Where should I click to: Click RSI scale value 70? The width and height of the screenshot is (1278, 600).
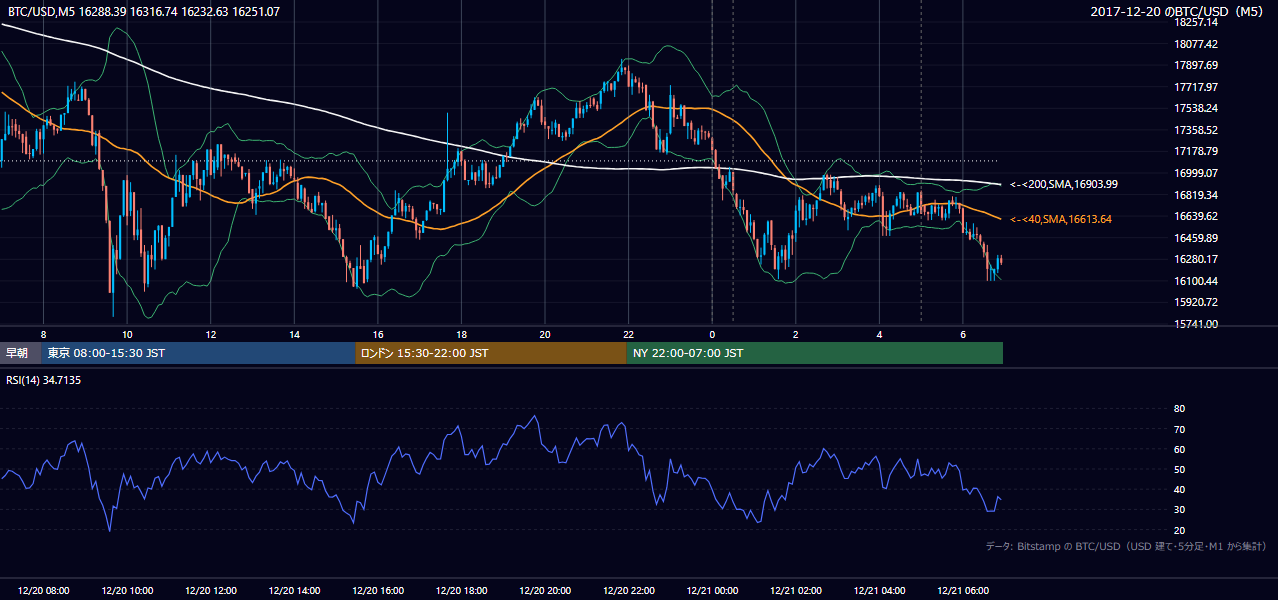[1179, 429]
